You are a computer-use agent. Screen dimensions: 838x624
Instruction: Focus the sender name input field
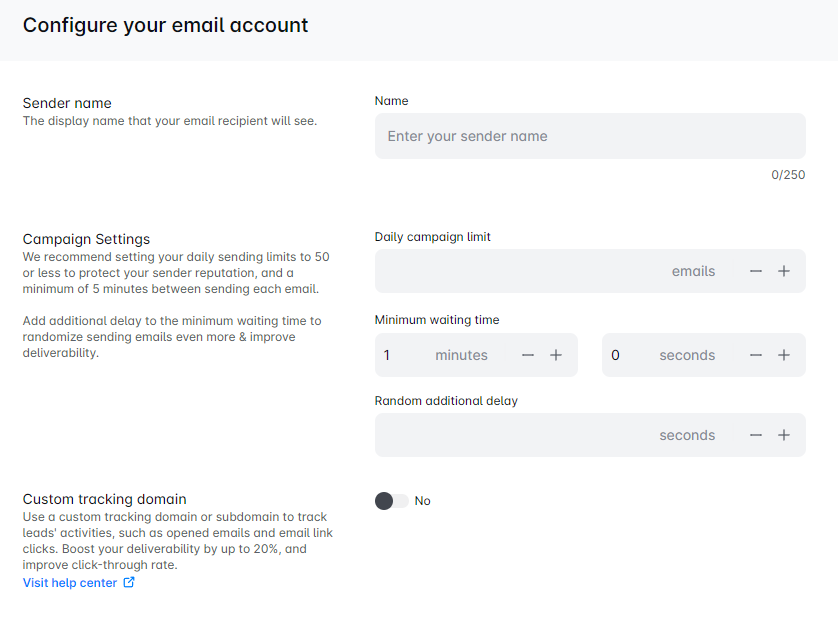click(590, 136)
